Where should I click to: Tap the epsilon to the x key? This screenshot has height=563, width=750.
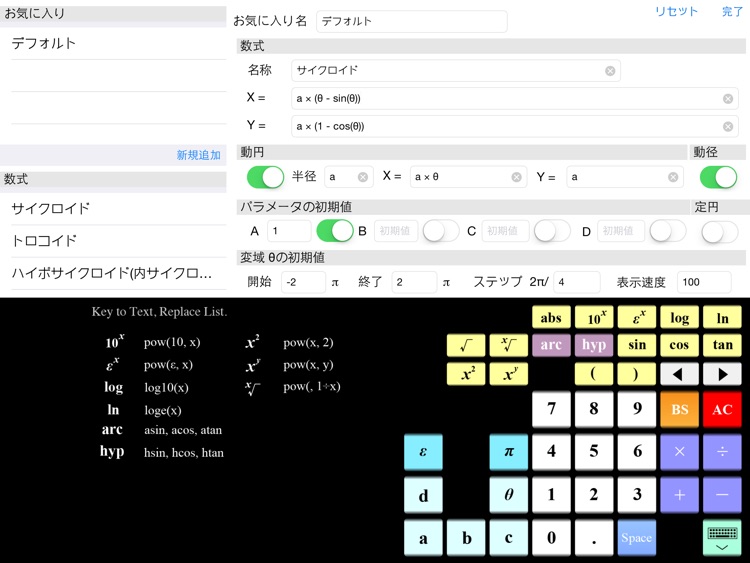(x=637, y=318)
